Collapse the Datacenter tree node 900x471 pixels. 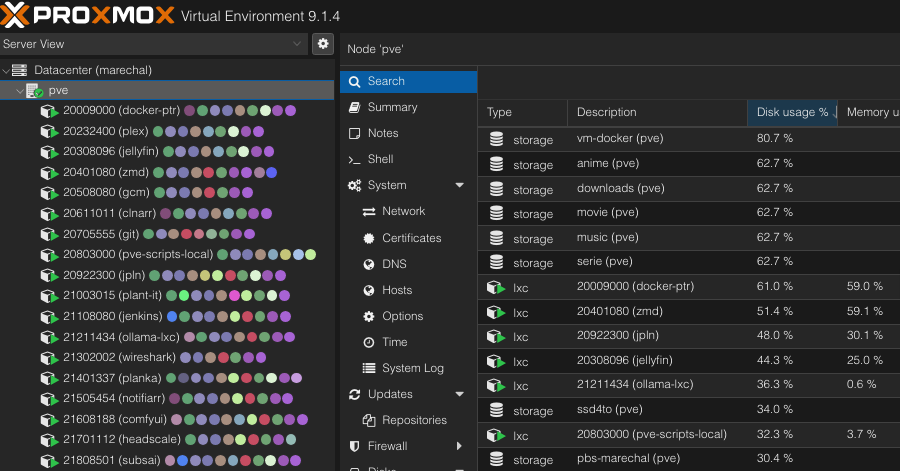click(x=6, y=70)
